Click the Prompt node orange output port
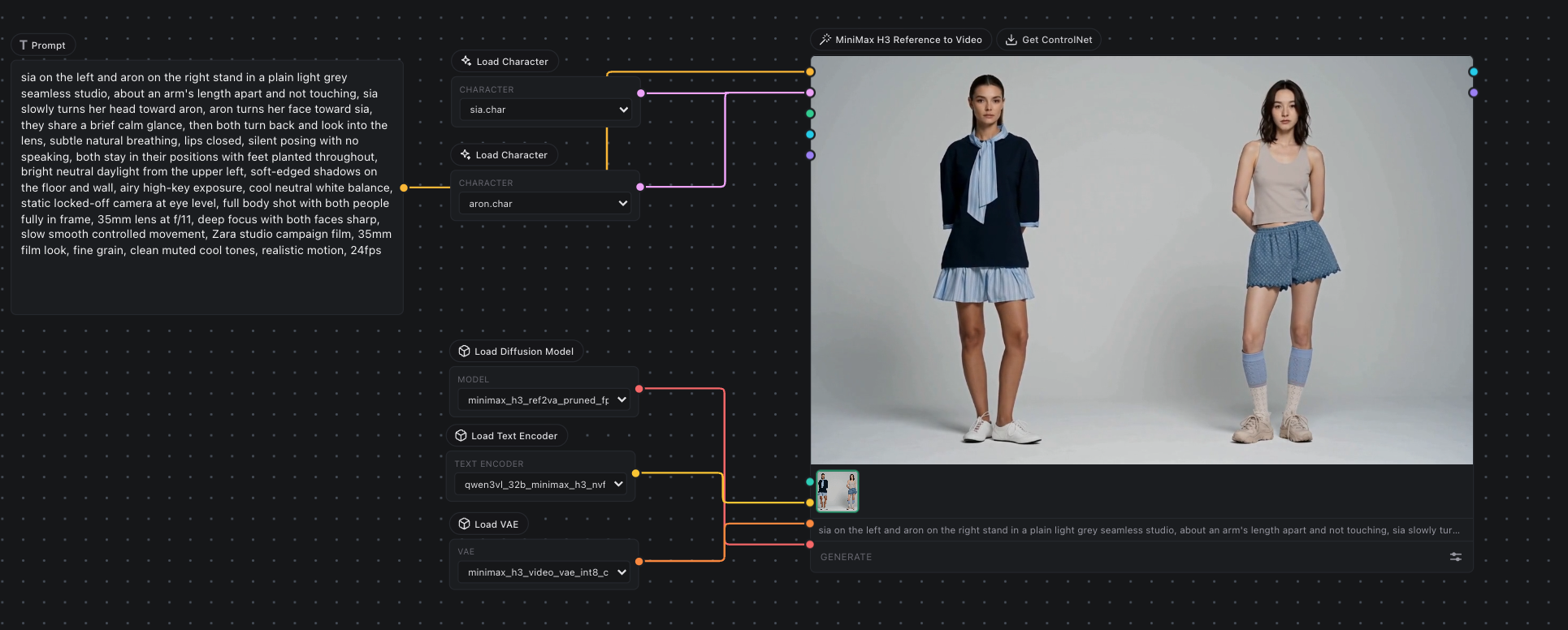Screen dimensions: 1568x630 coord(404,188)
